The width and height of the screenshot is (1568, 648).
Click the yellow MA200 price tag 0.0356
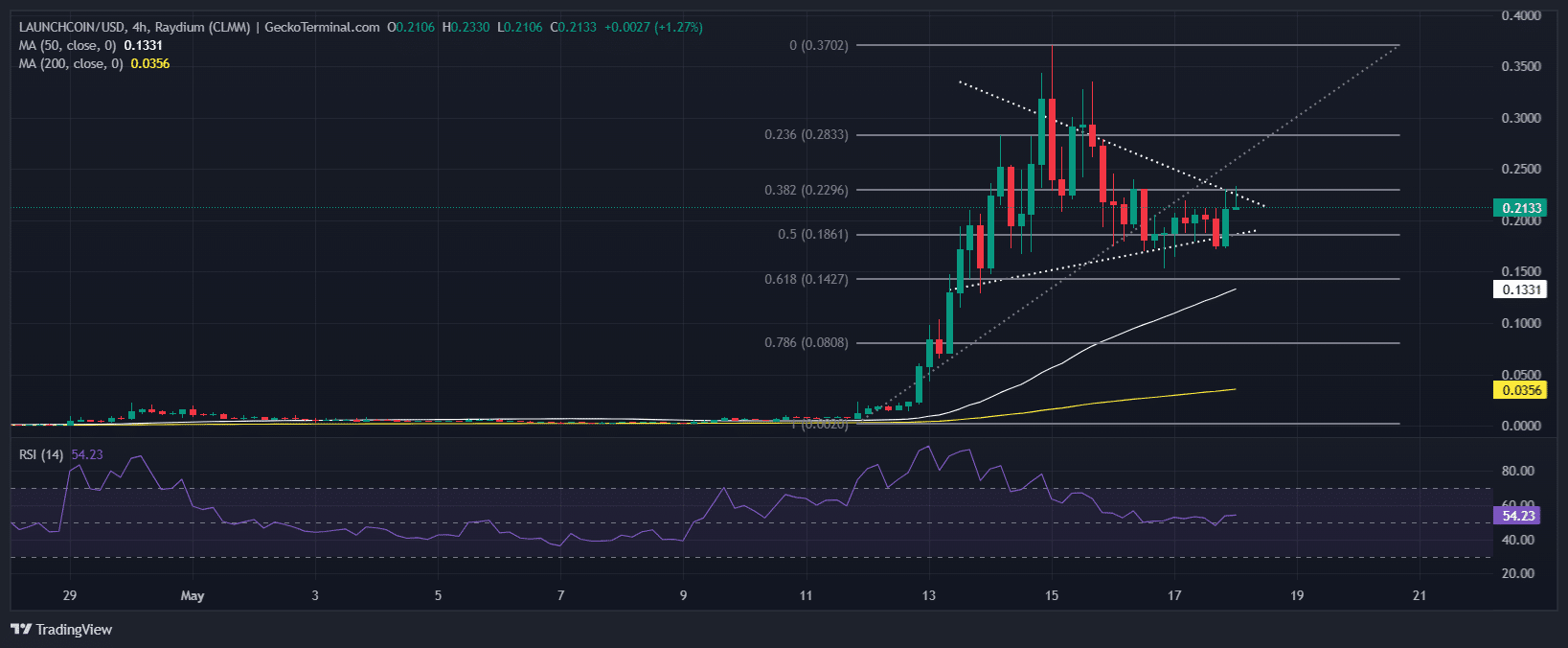pyautogui.click(x=1520, y=390)
